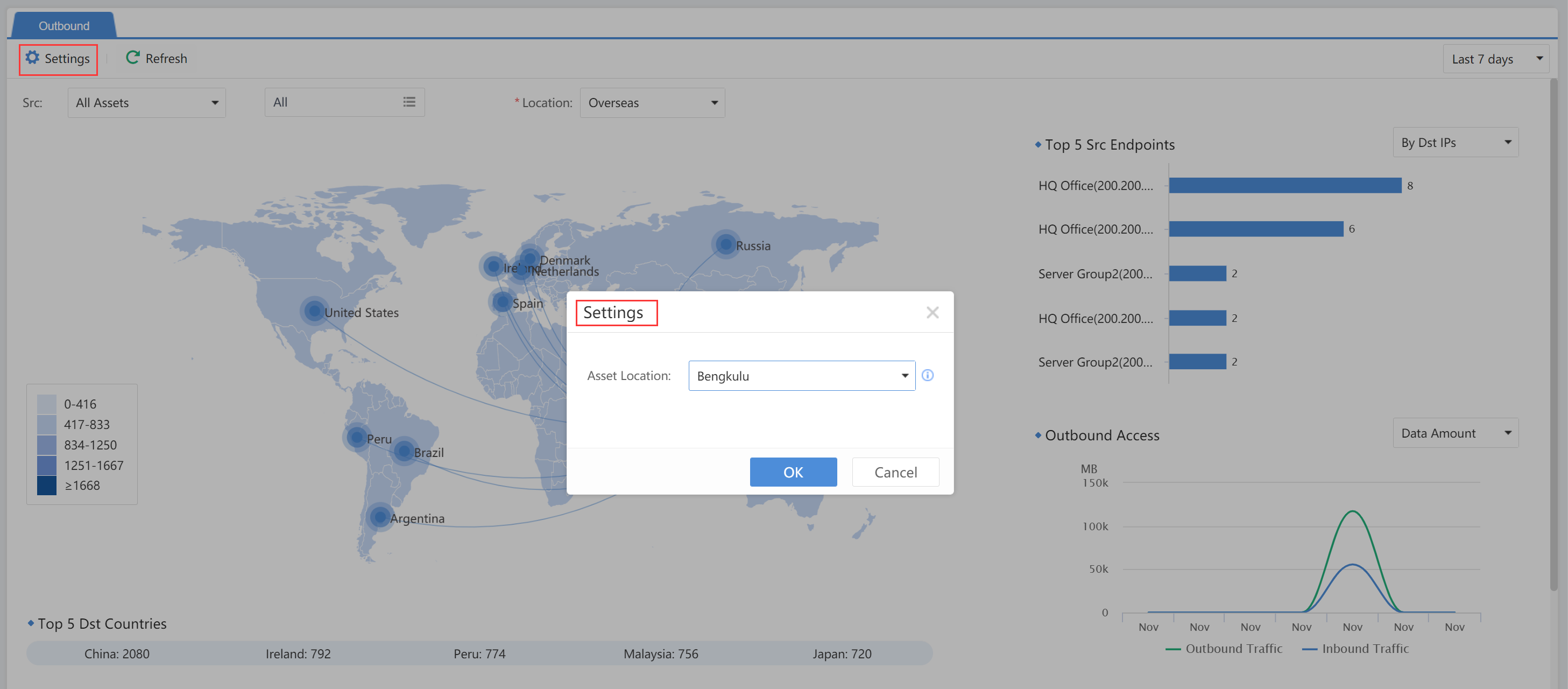1568x689 pixels.
Task: Click the Settings gear icon
Action: coord(32,58)
